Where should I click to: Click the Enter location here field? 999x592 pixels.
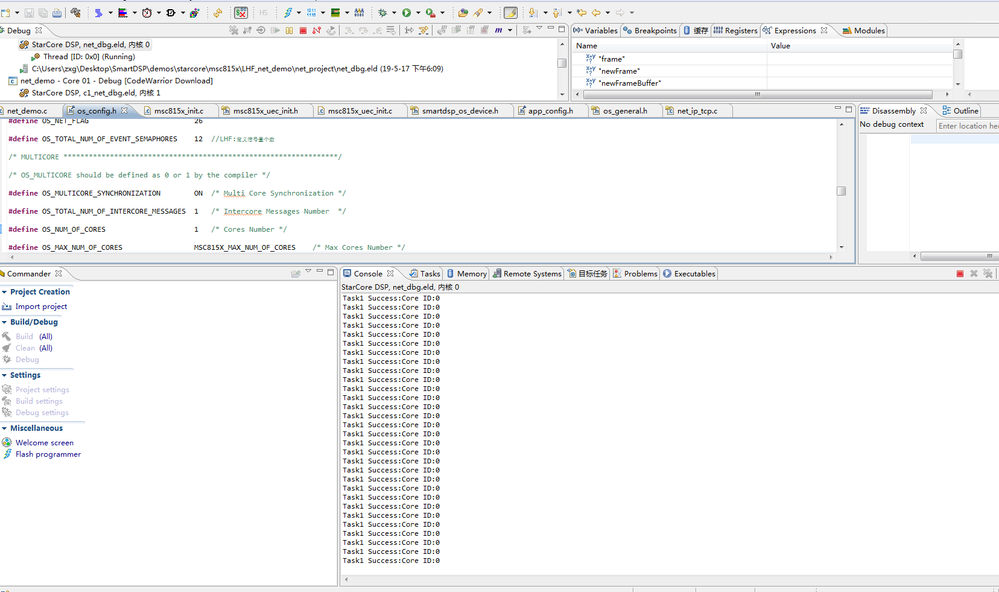pyautogui.click(x=968, y=126)
